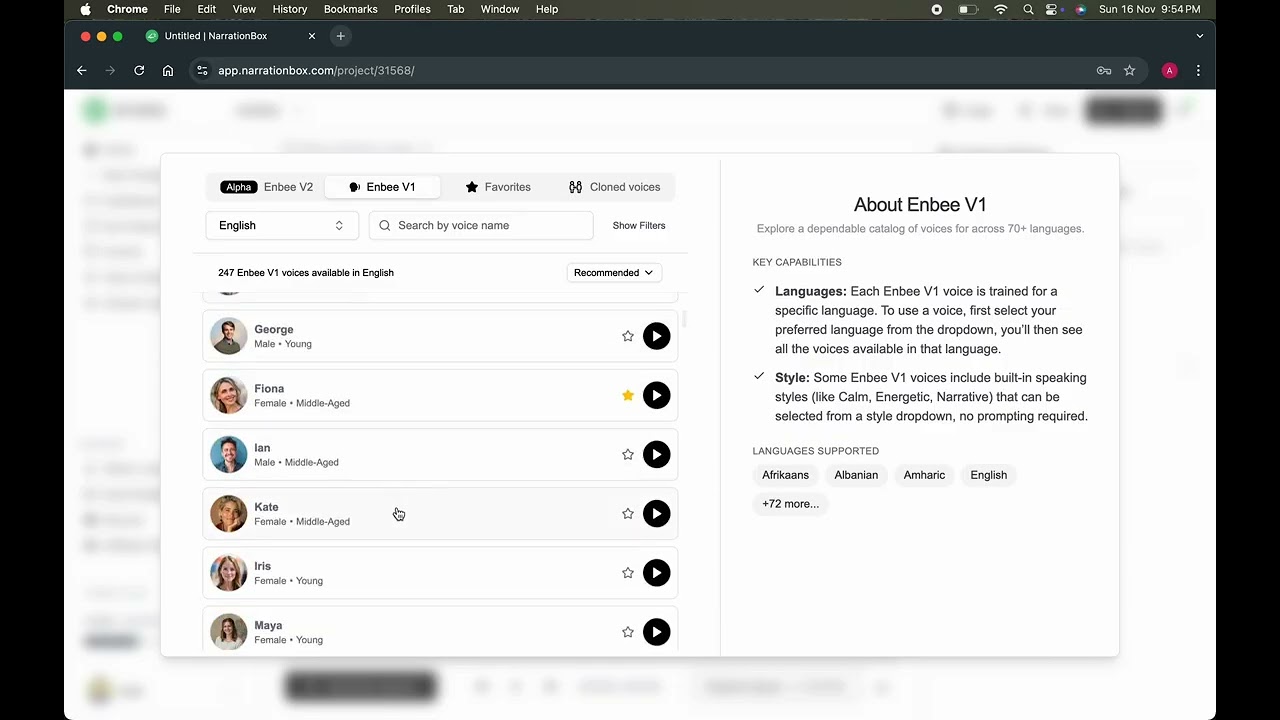1280x720 pixels.
Task: Click Show Filters
Action: pos(639,225)
